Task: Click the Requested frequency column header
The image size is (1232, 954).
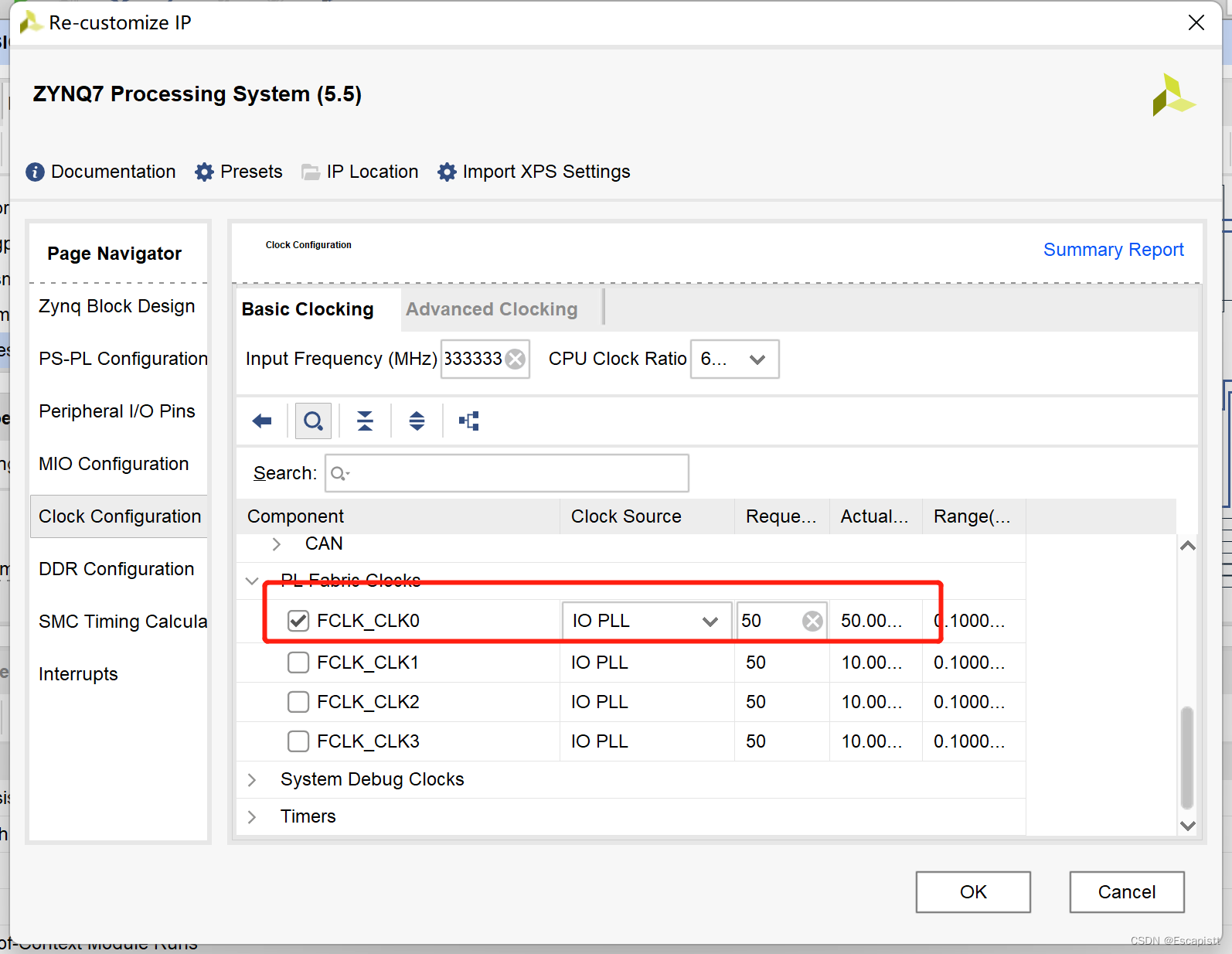Action: point(781,516)
